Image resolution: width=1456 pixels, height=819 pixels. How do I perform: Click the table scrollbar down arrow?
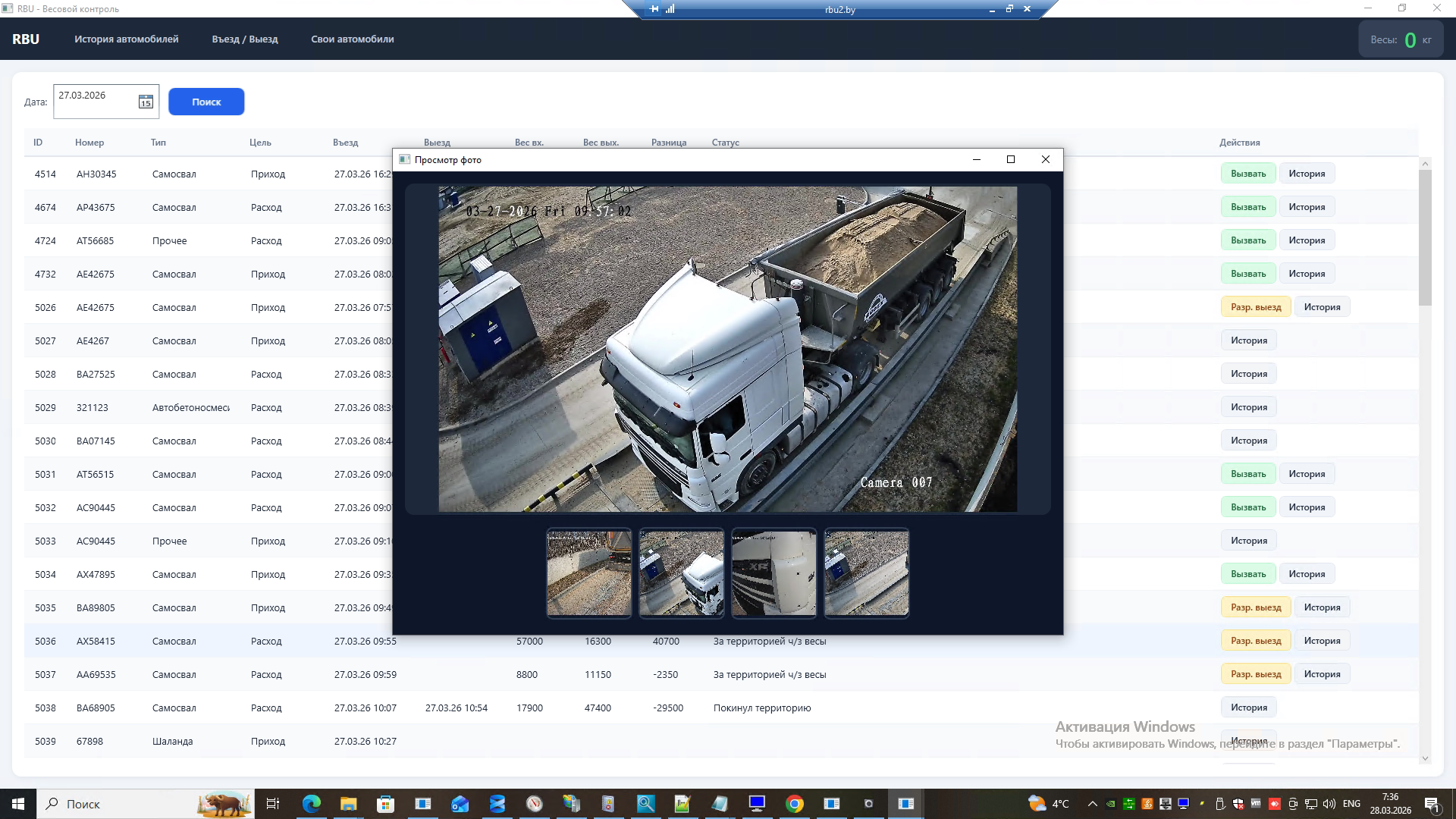click(1425, 758)
